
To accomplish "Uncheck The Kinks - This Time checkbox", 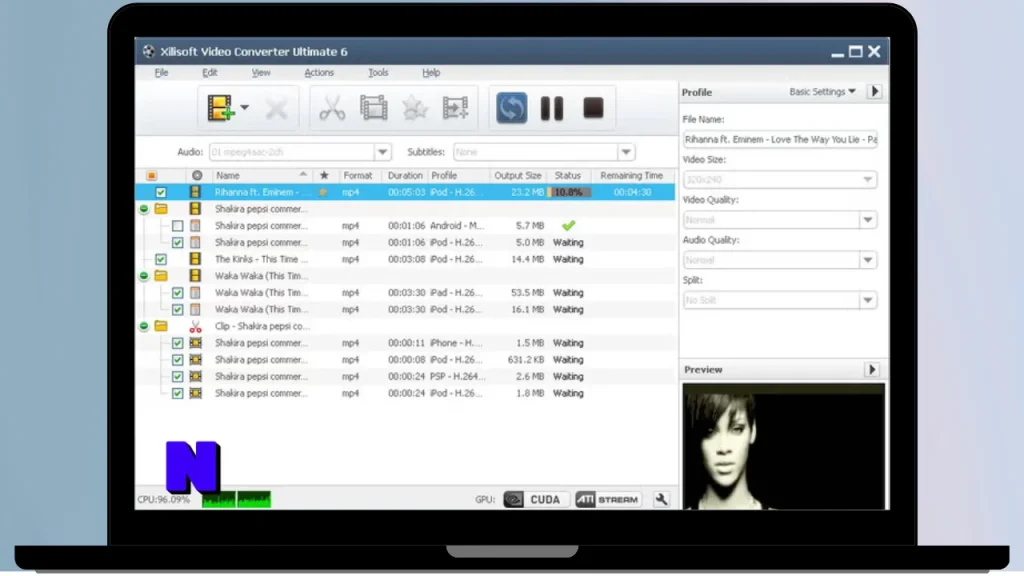I will pos(161,259).
